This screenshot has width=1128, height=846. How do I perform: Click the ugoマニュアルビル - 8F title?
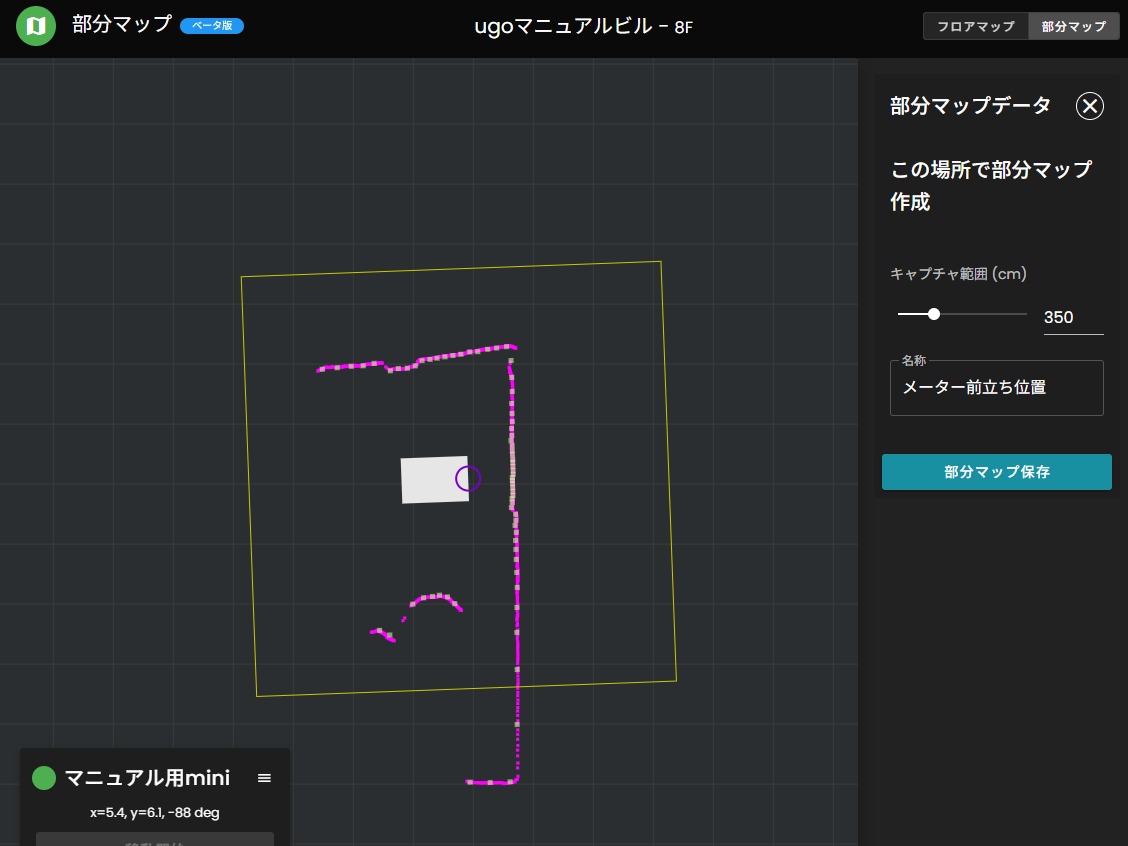click(583, 27)
